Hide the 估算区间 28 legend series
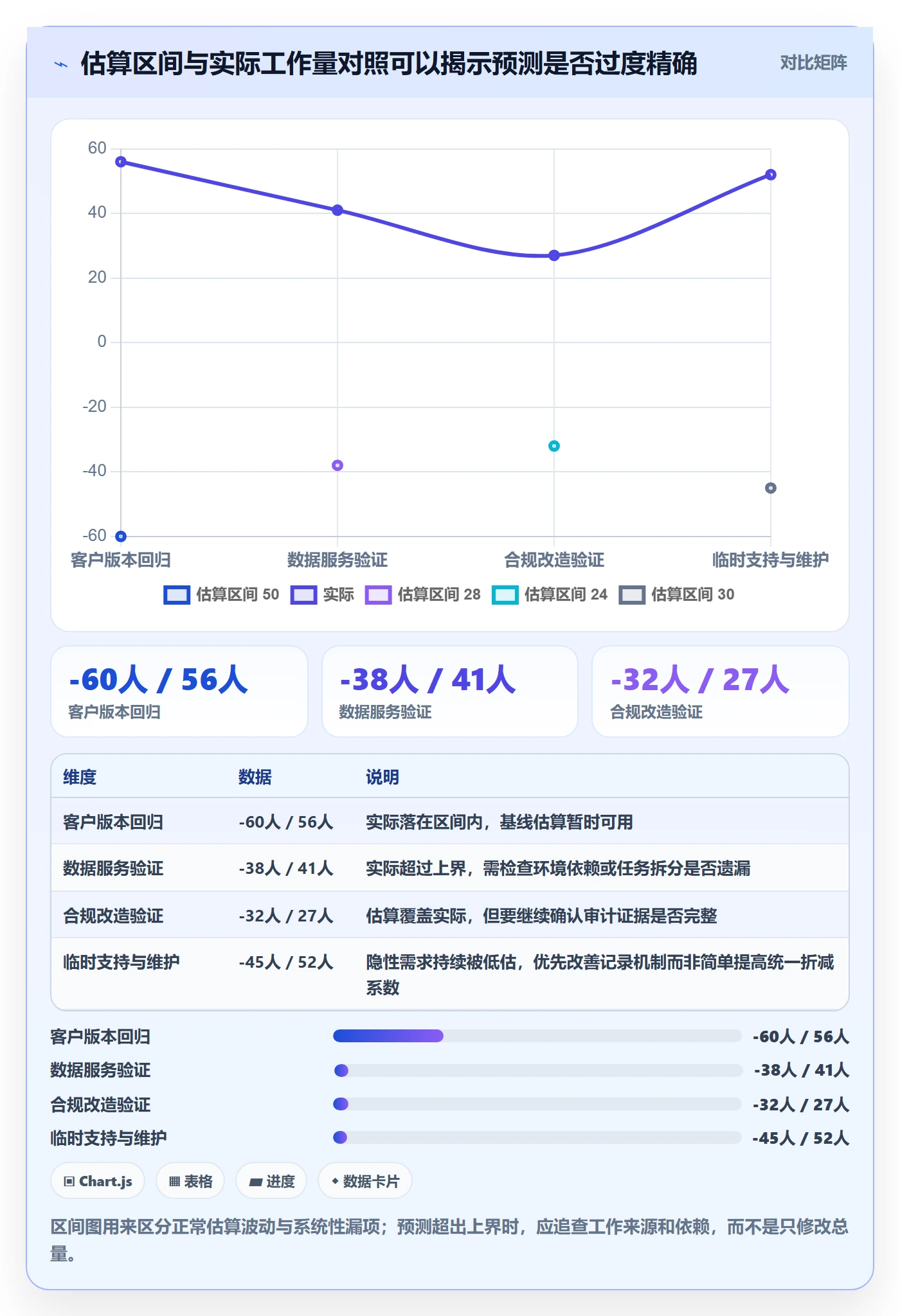This screenshot has width=900, height=1316. (423, 594)
